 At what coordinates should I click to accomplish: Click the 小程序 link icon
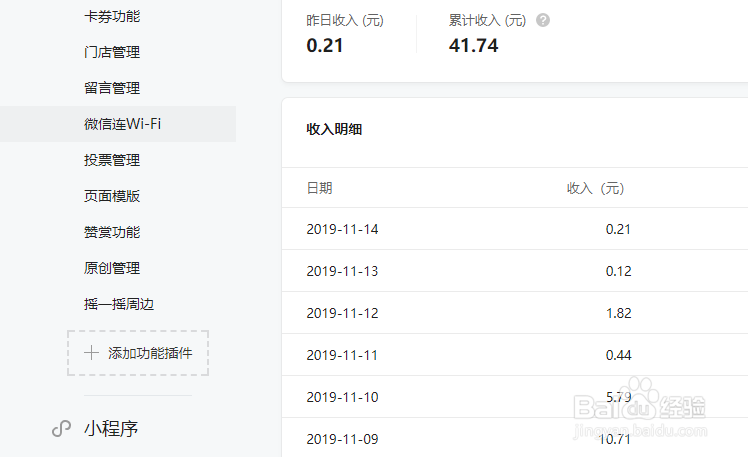pyautogui.click(x=61, y=429)
